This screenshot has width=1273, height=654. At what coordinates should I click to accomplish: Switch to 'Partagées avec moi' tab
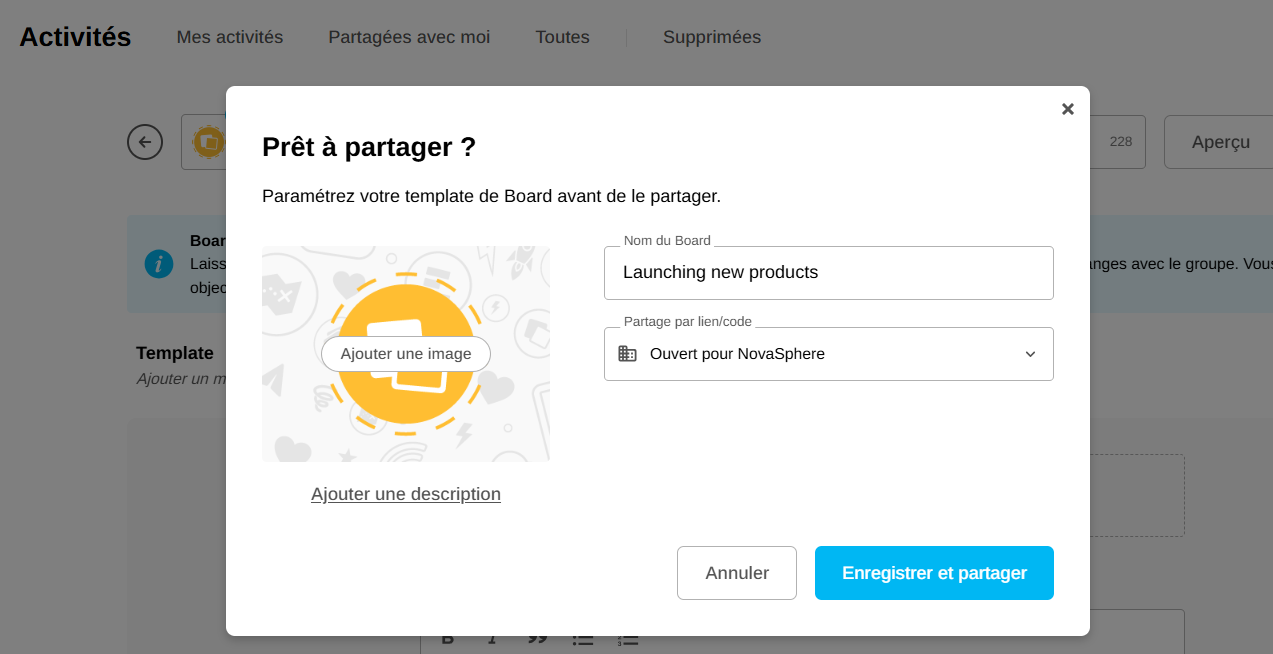[409, 37]
